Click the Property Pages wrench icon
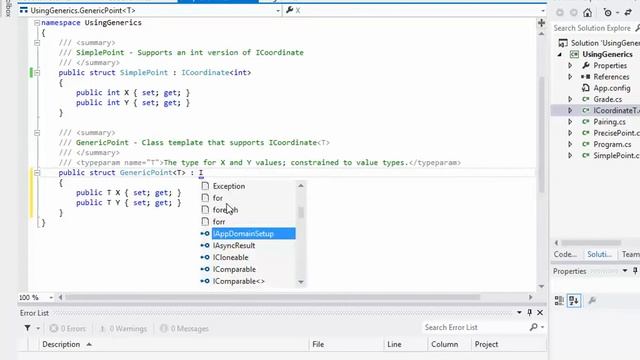The width and height of the screenshot is (640, 360). tap(592, 301)
